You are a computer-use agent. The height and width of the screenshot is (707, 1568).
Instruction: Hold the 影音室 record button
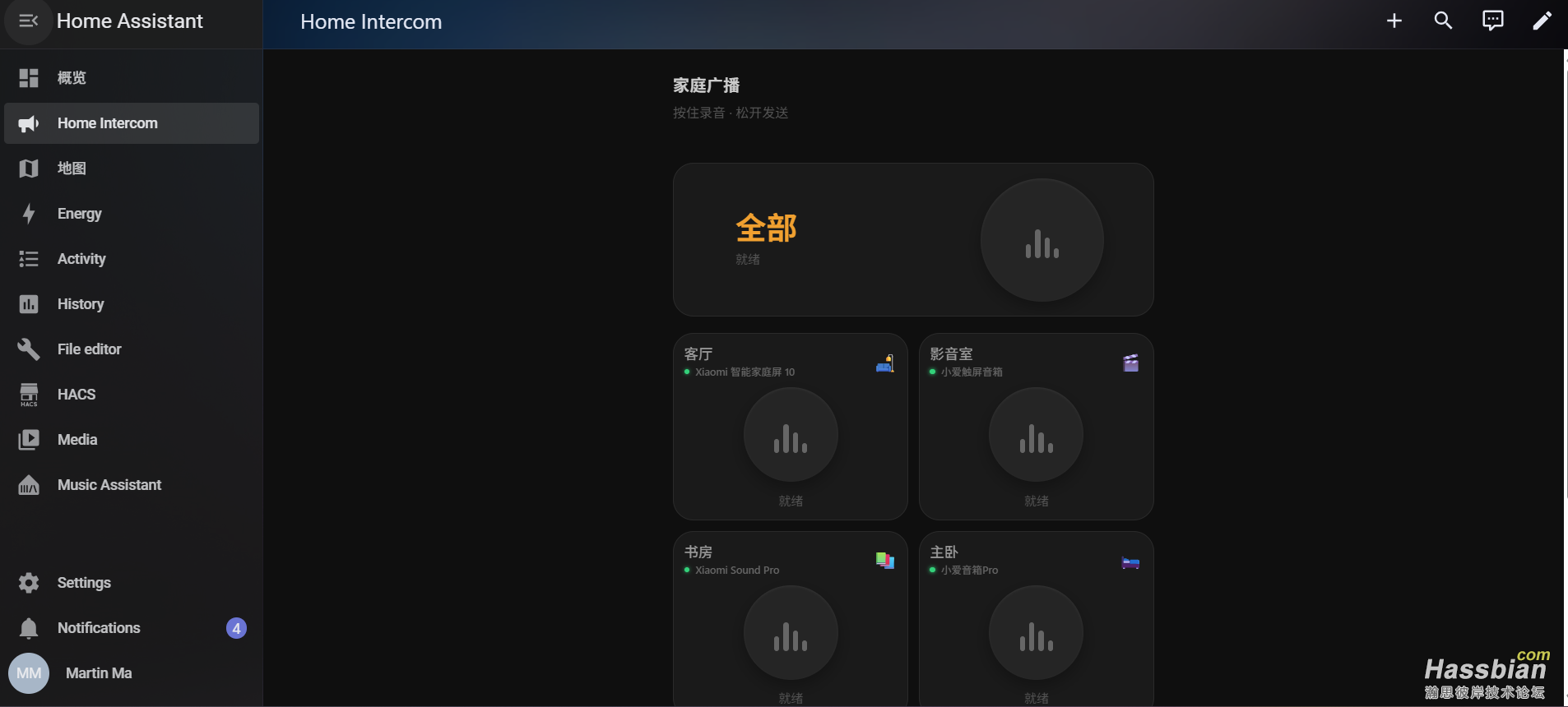[1037, 434]
